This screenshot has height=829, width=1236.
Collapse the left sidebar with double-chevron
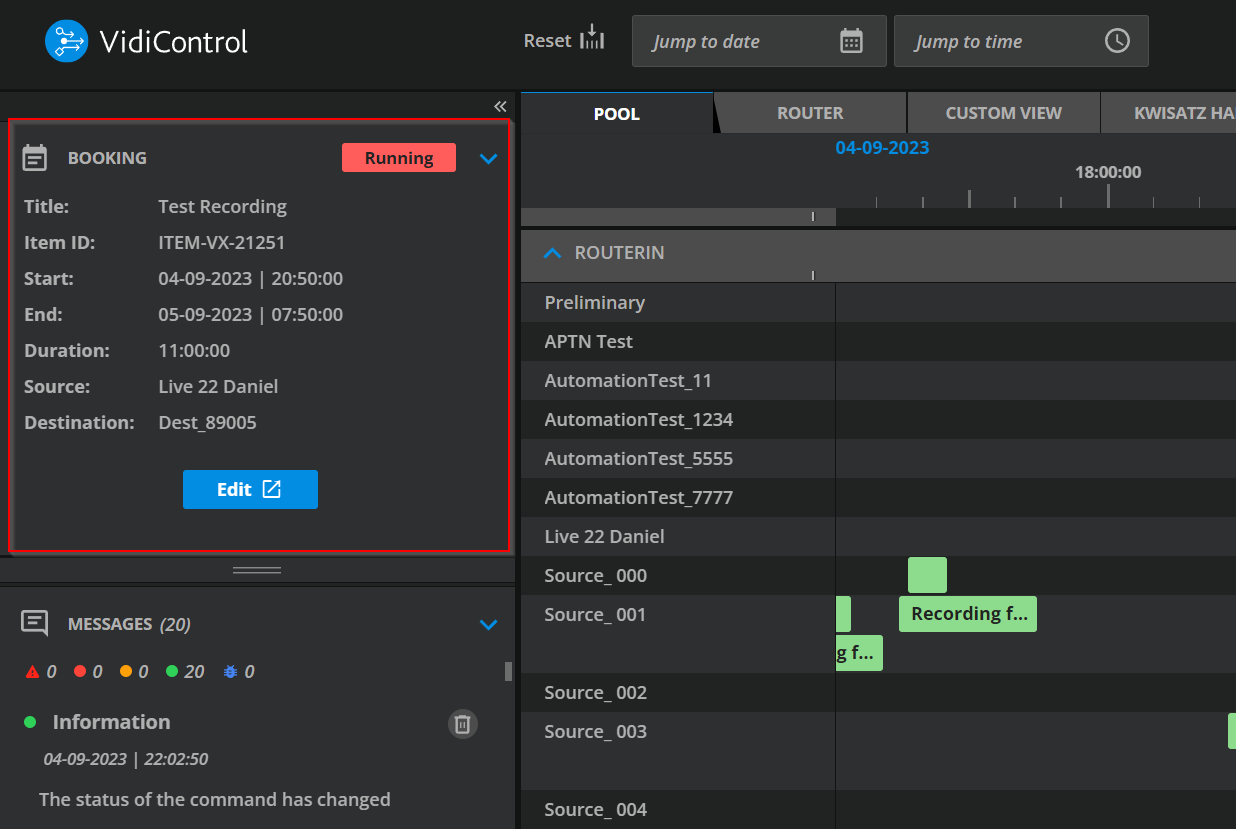[500, 107]
